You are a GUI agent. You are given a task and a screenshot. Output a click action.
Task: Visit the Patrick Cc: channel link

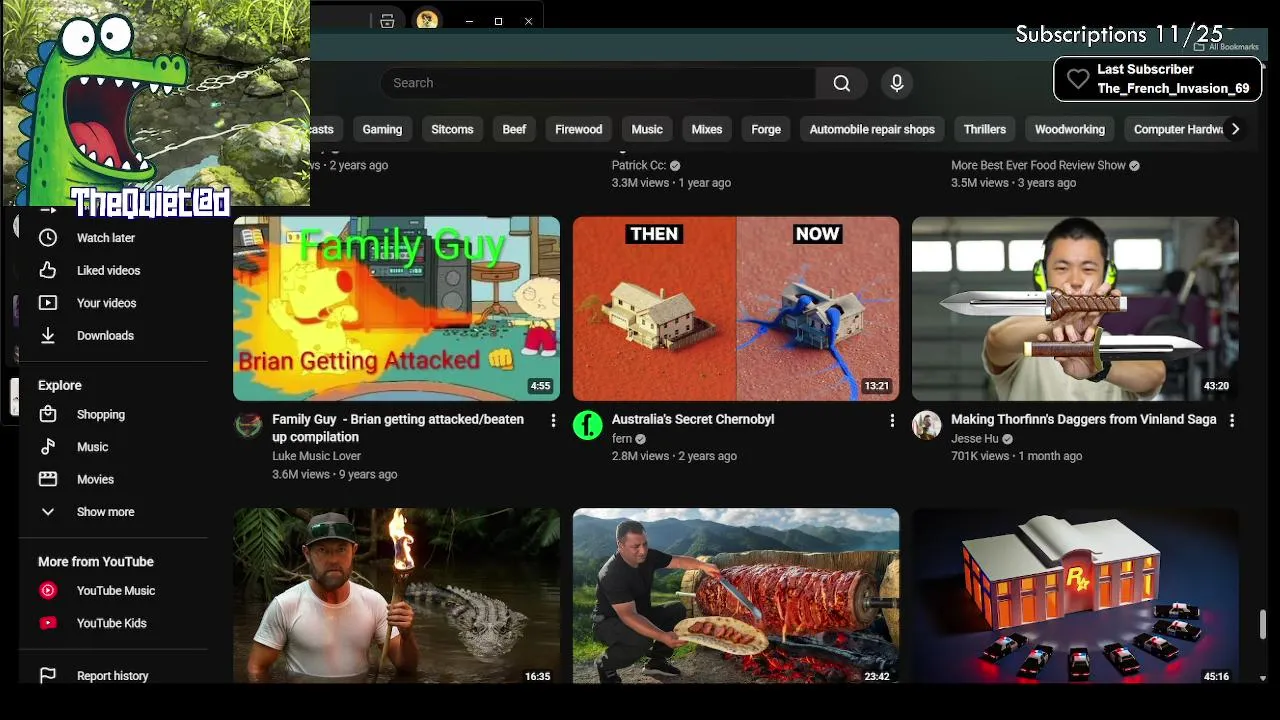pos(639,165)
